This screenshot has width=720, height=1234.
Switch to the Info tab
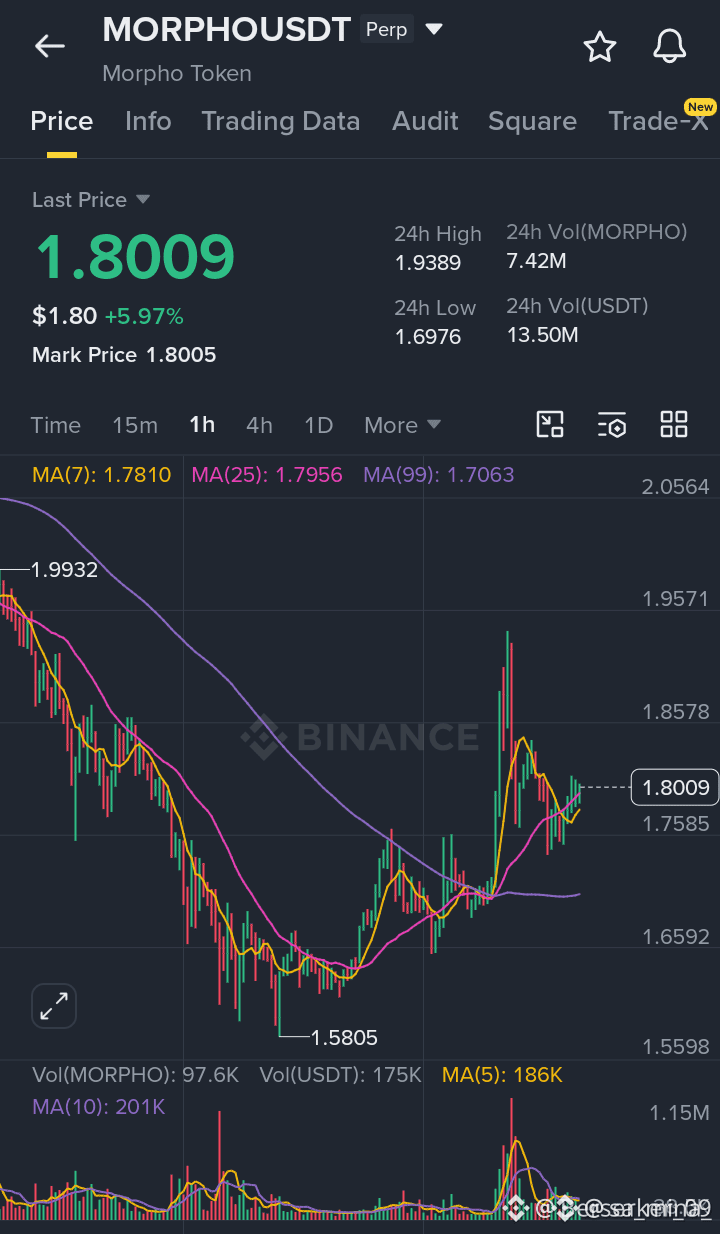click(148, 121)
